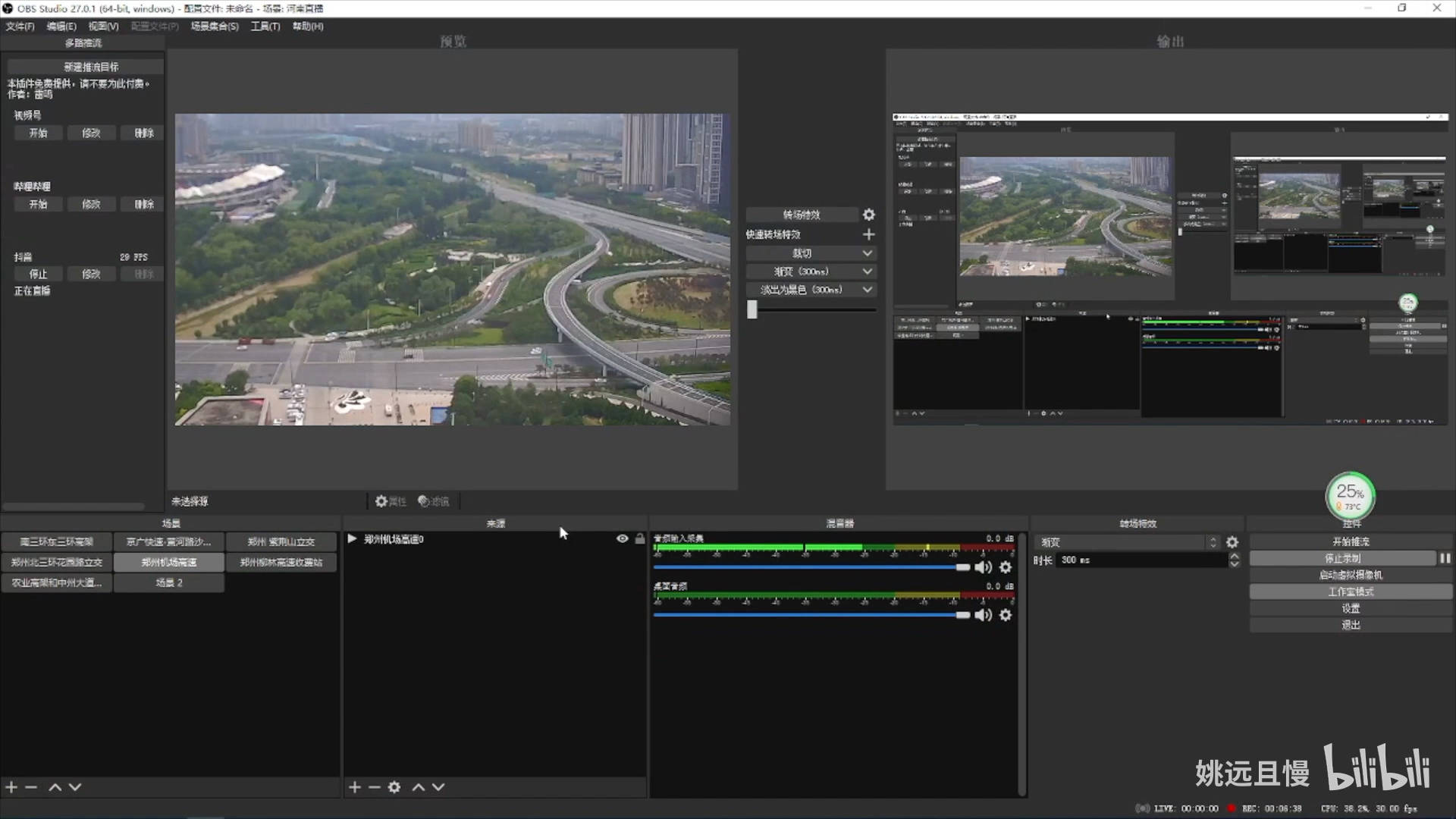Remove selected source with minus icon
The image size is (1456, 819).
pyautogui.click(x=374, y=787)
